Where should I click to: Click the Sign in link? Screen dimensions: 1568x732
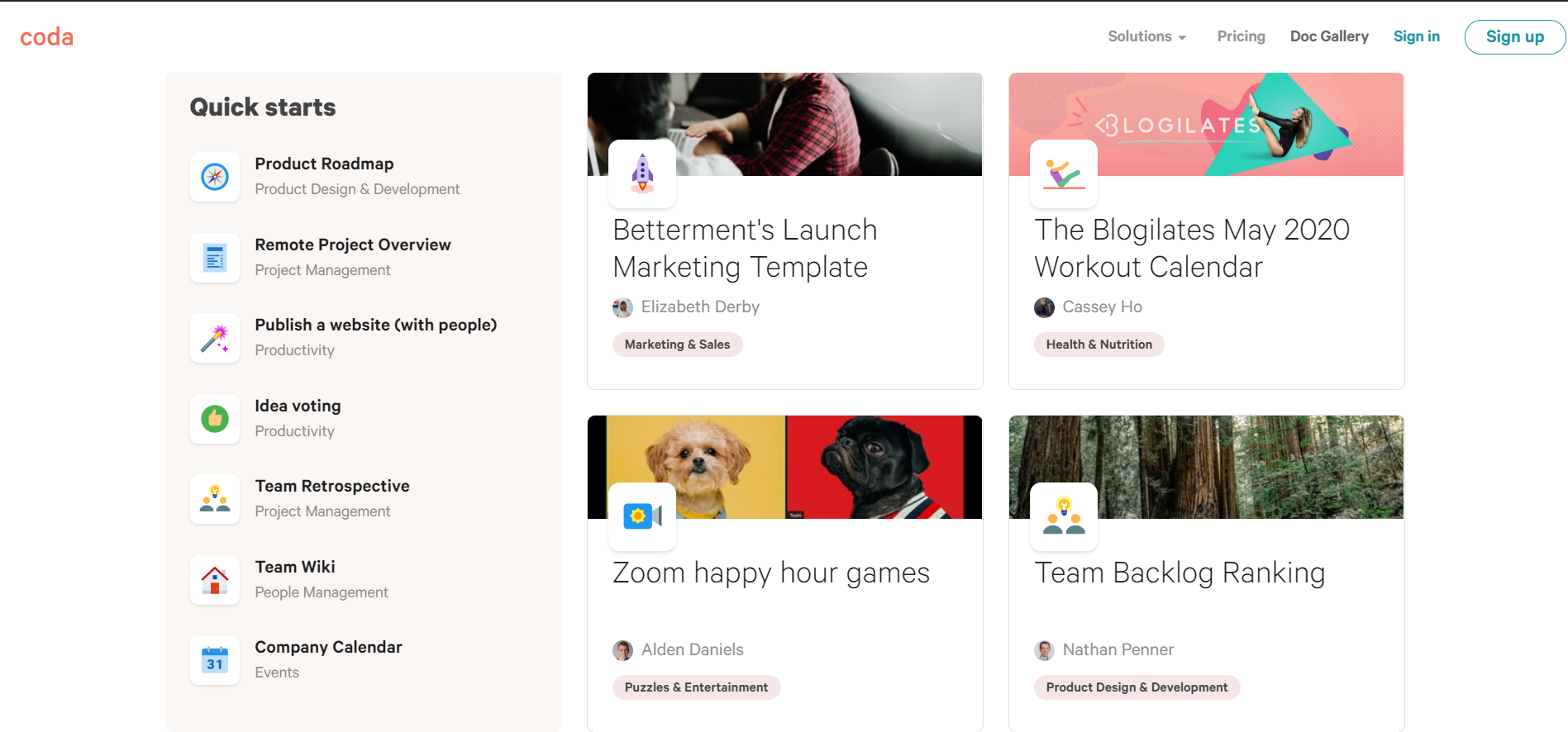[x=1416, y=36]
